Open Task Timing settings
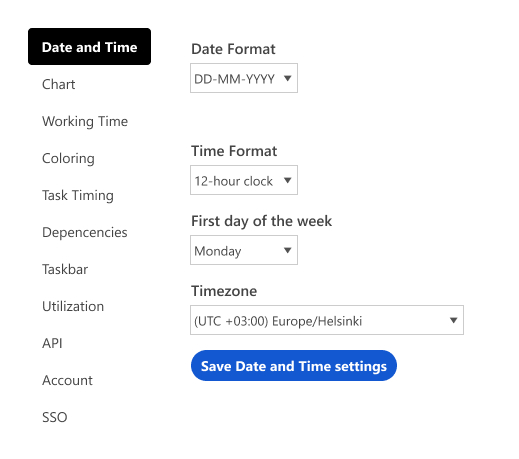Screen dimensions: 519x459 coord(78,195)
